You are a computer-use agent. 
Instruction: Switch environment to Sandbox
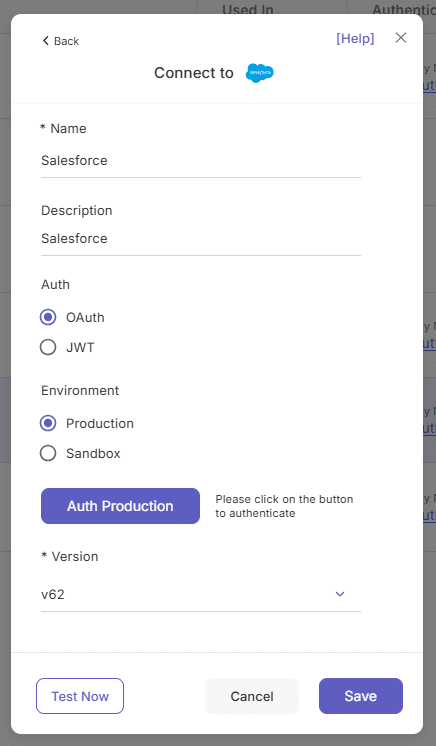(x=48, y=453)
